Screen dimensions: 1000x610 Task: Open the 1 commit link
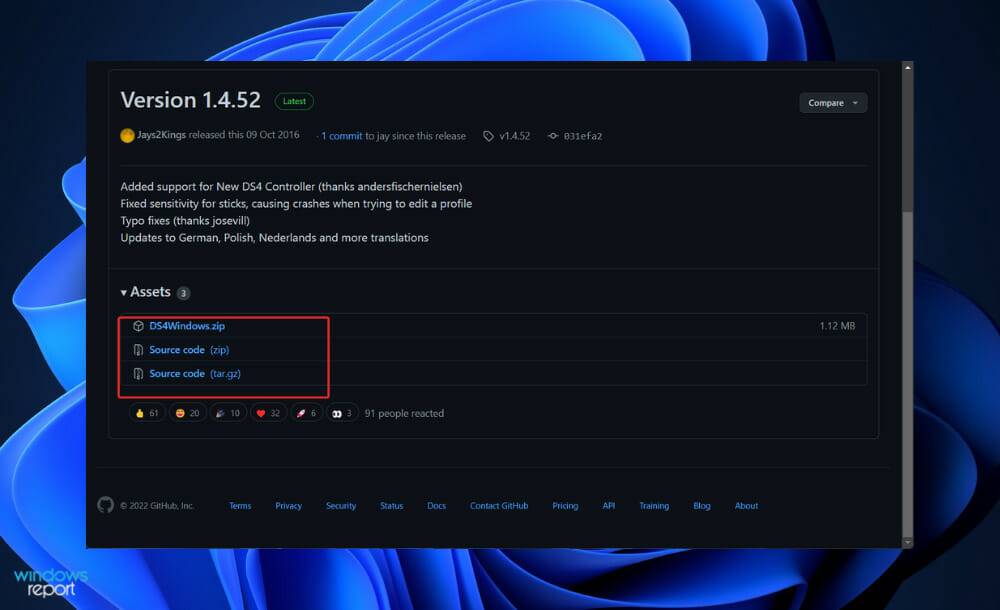[x=341, y=136]
